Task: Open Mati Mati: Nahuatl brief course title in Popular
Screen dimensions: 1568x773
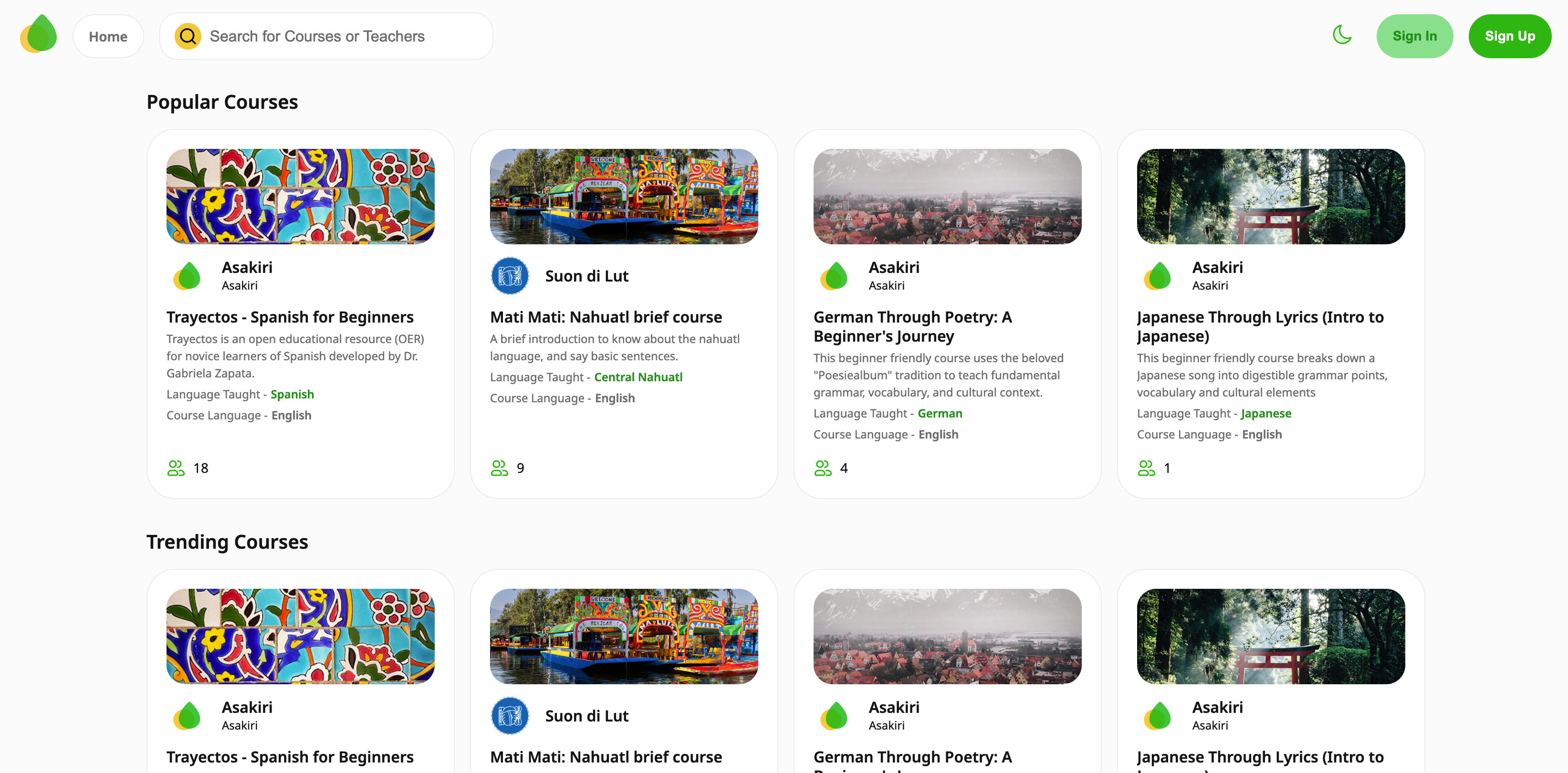Action: click(606, 317)
